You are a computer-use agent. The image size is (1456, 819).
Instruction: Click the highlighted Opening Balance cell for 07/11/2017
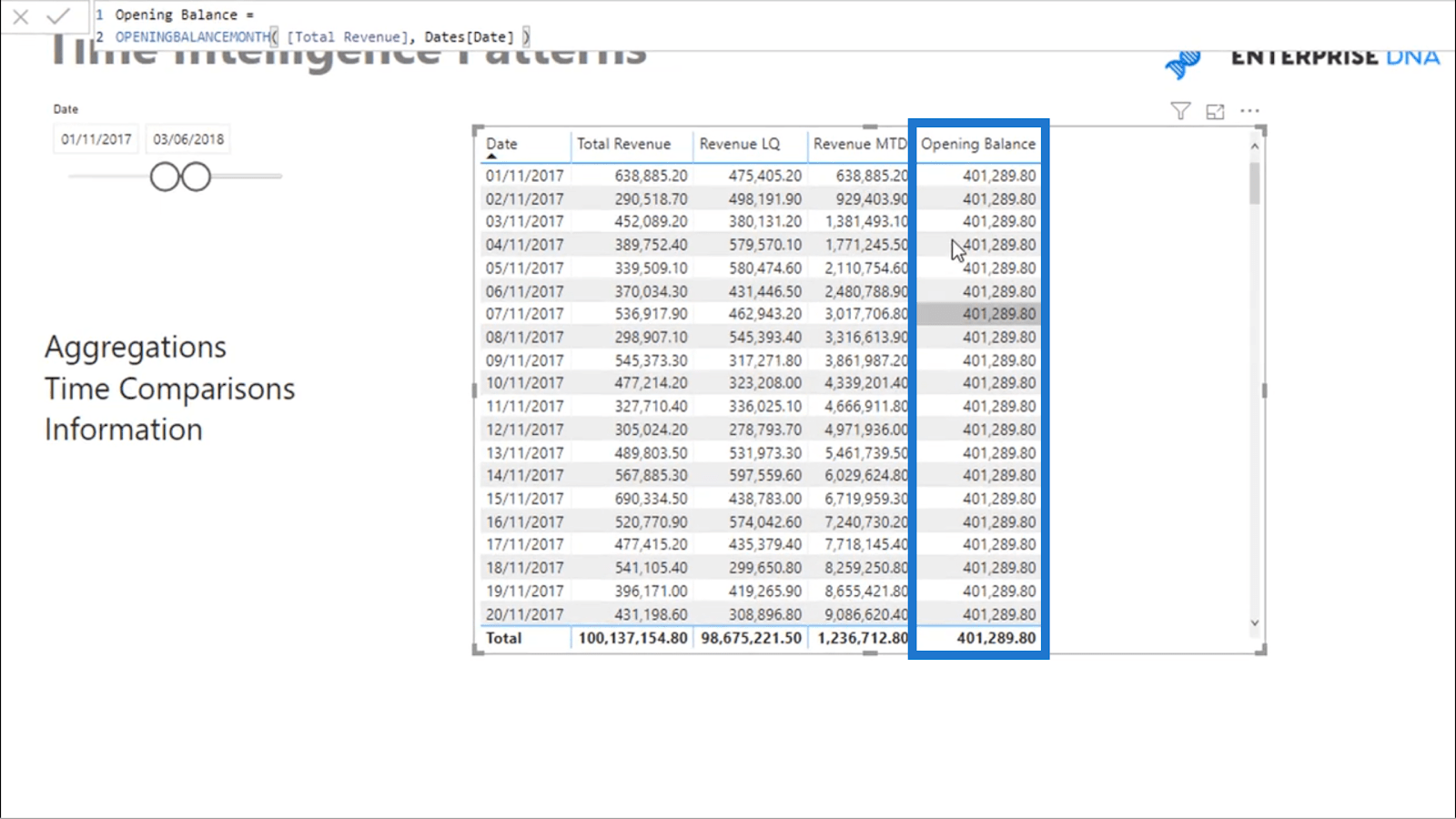pos(978,314)
